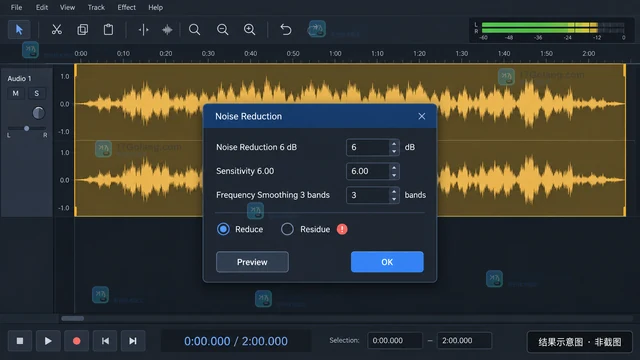The width and height of the screenshot is (640, 360).
Task: Increase the Frequency Smoothing bands value
Action: click(394, 191)
